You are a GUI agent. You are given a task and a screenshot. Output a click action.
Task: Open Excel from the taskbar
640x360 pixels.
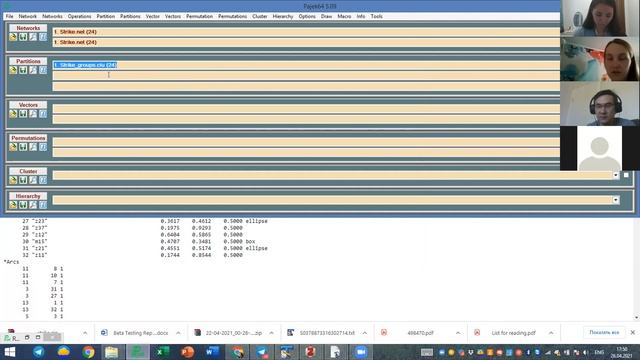[162, 352]
